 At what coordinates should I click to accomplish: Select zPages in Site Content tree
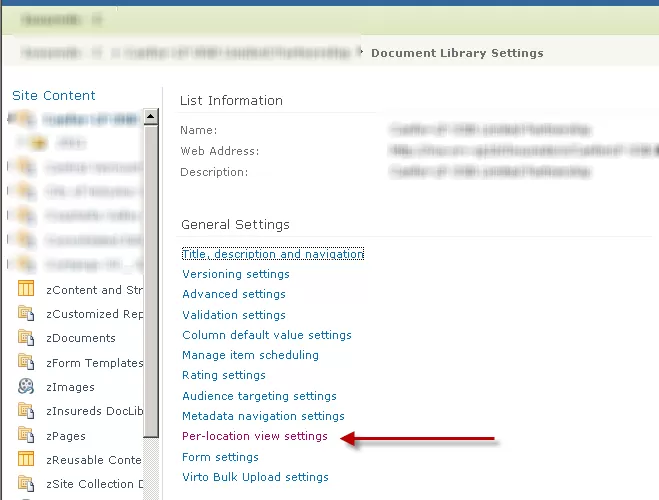pyautogui.click(x=66, y=436)
